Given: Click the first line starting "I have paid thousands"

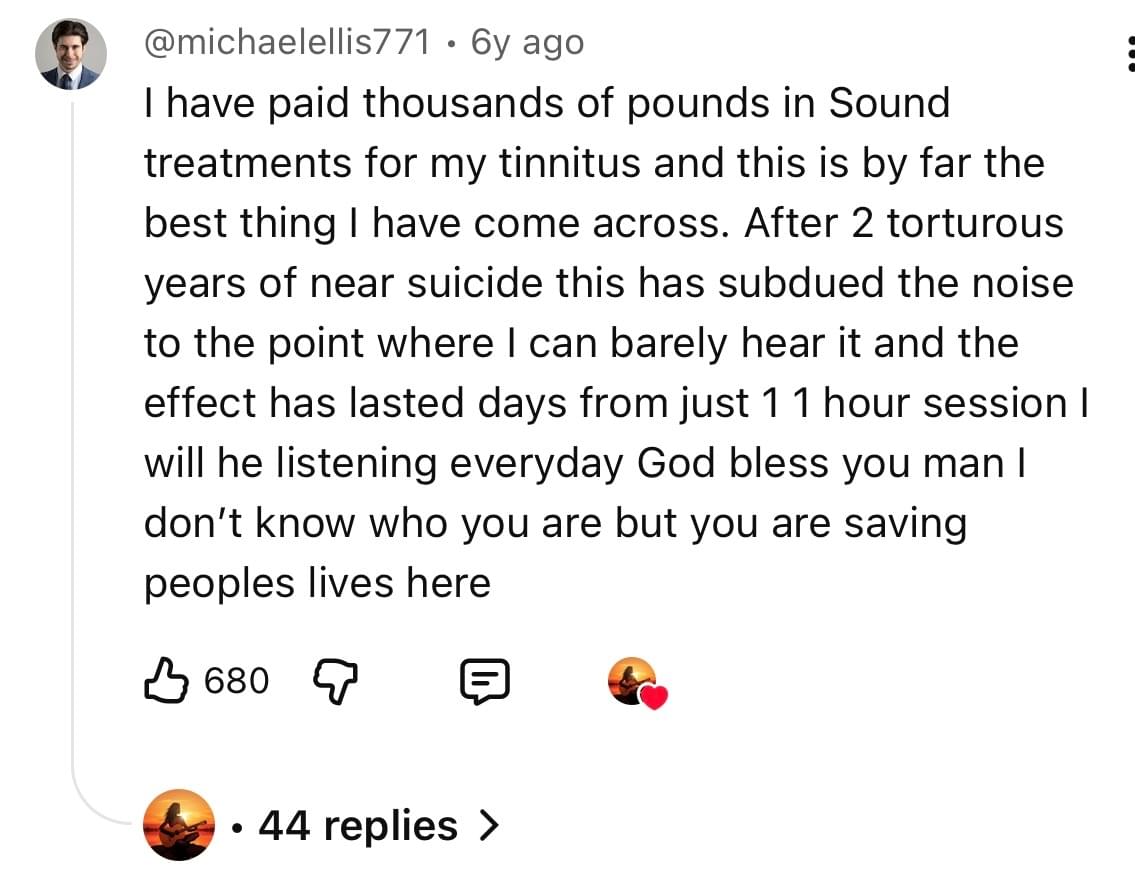Looking at the screenshot, I should click(x=546, y=103).
